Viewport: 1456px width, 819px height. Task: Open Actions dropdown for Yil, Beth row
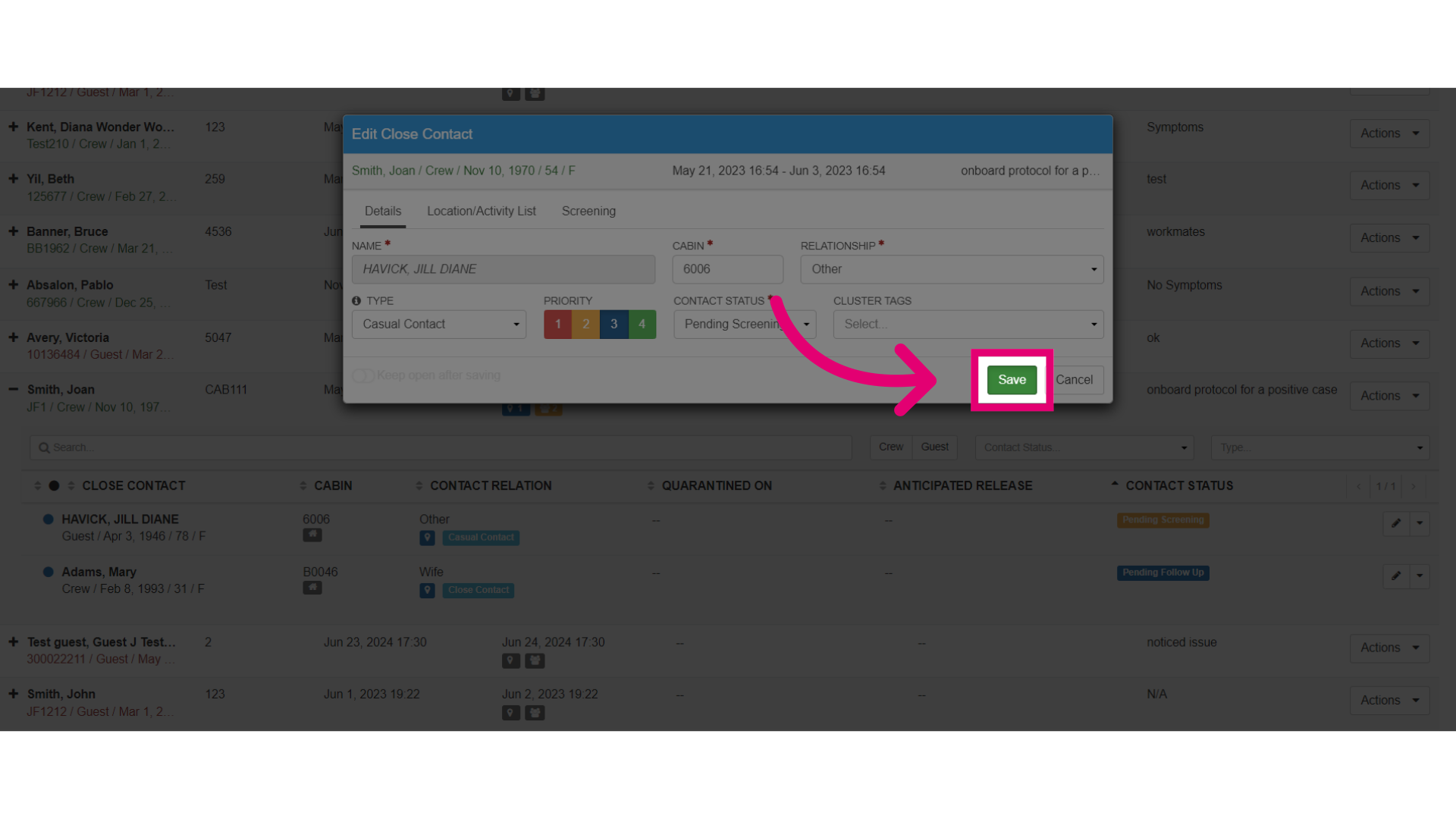[x=1389, y=185]
